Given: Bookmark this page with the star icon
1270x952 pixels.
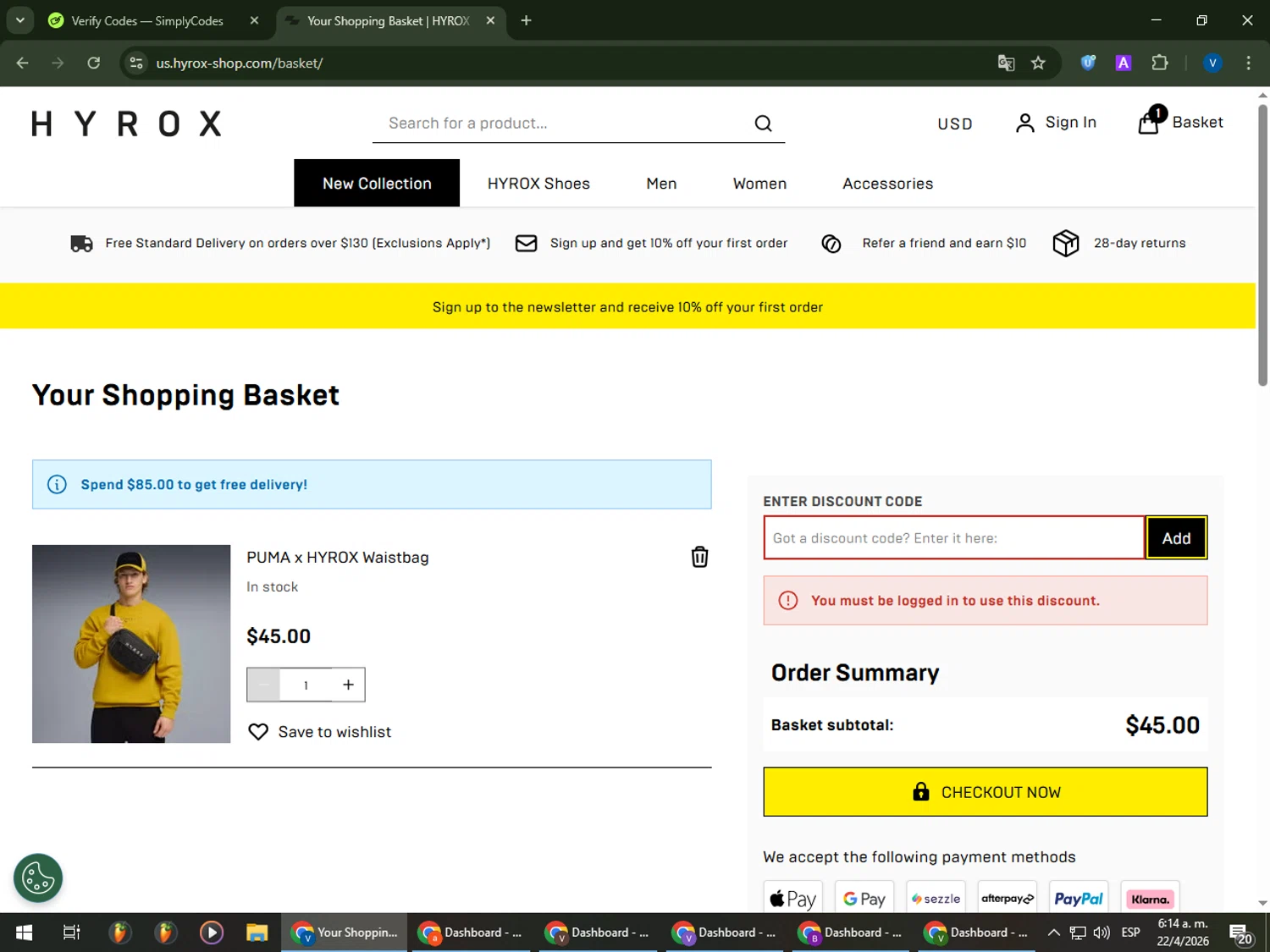Looking at the screenshot, I should 1038,63.
